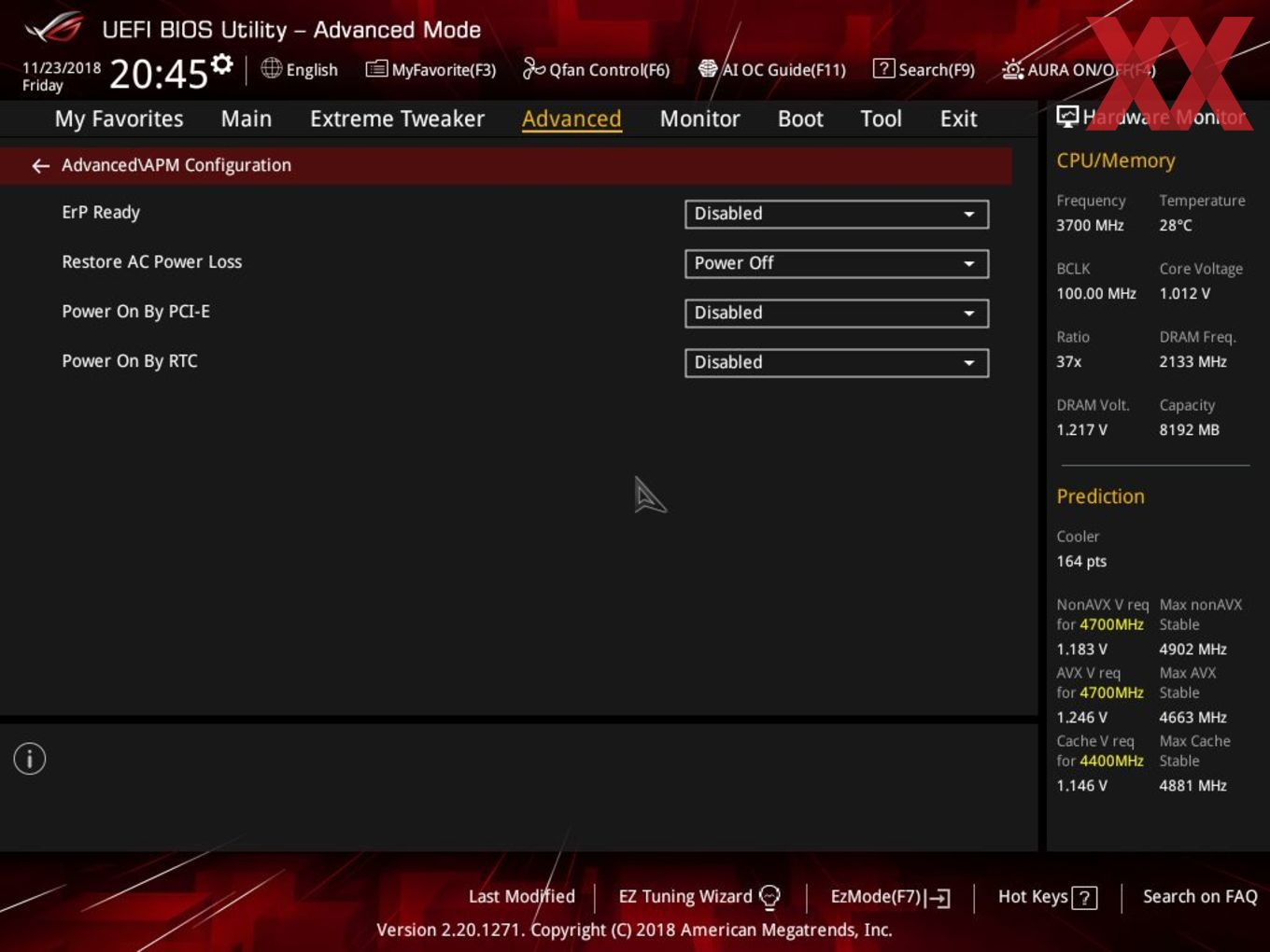
Task: Click the Advanced\APM Configuration breadcrumb text
Action: pos(176,165)
